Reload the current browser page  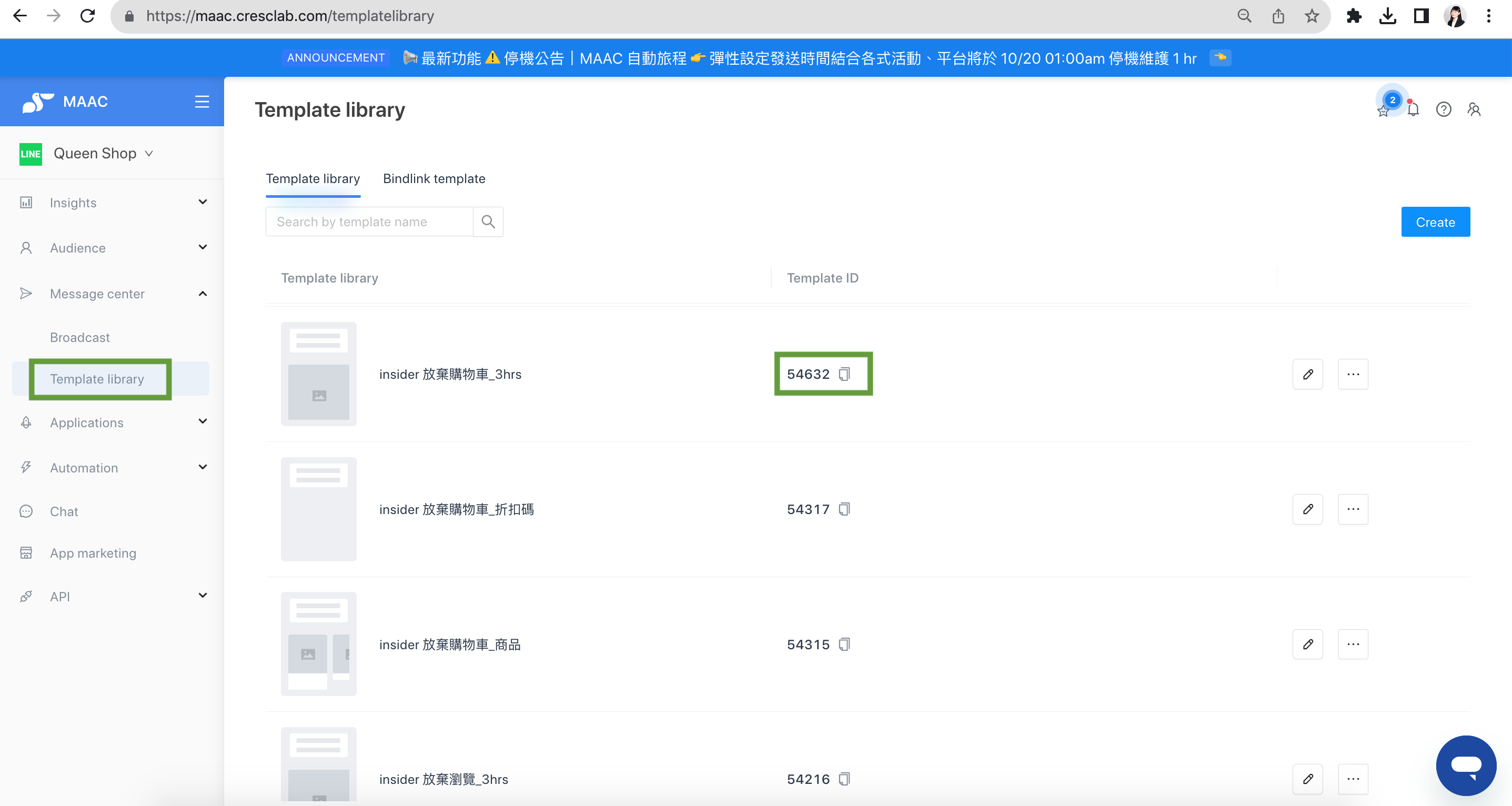87,16
